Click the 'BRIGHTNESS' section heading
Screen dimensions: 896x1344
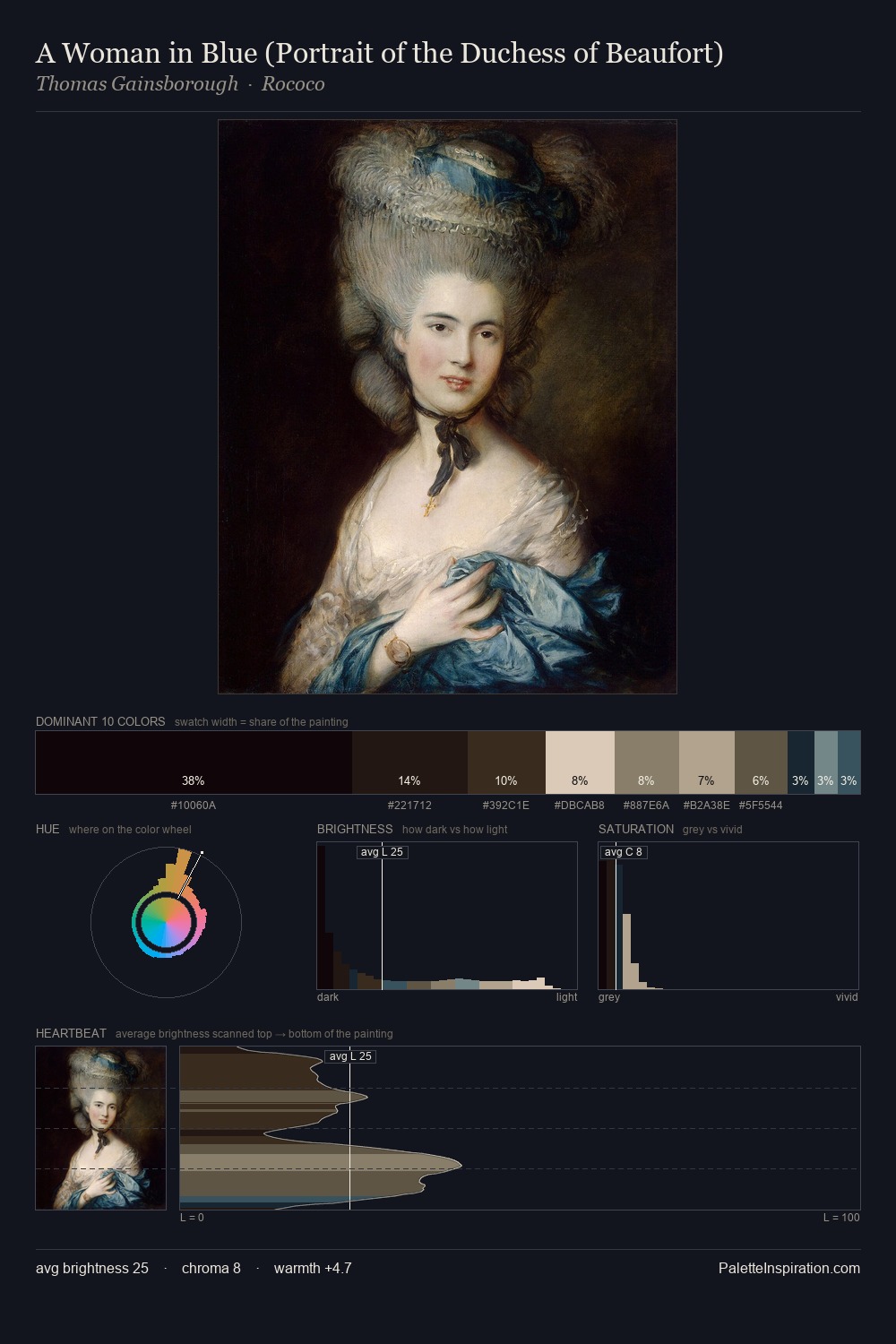point(355,829)
